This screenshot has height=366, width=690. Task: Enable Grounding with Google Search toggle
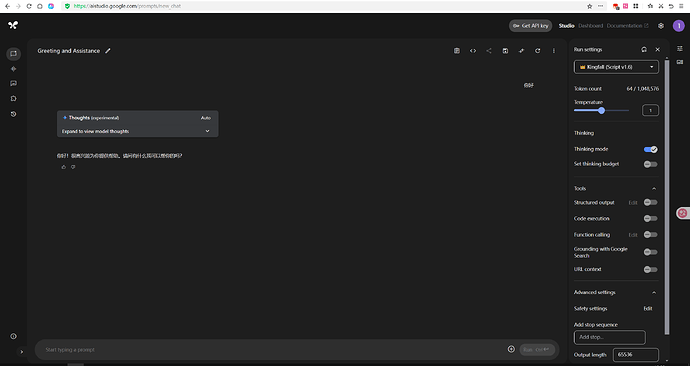(650, 252)
